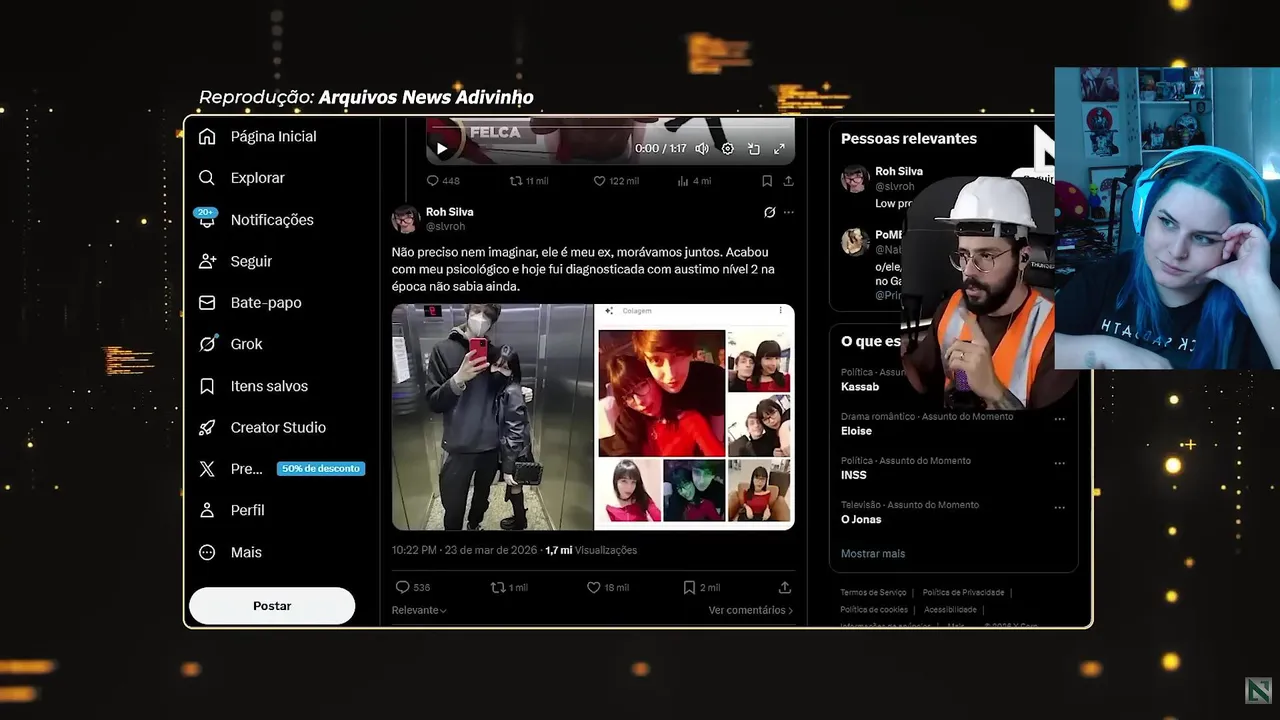The width and height of the screenshot is (1280, 720).
Task: Open the Explorar search page
Action: click(x=242, y=178)
